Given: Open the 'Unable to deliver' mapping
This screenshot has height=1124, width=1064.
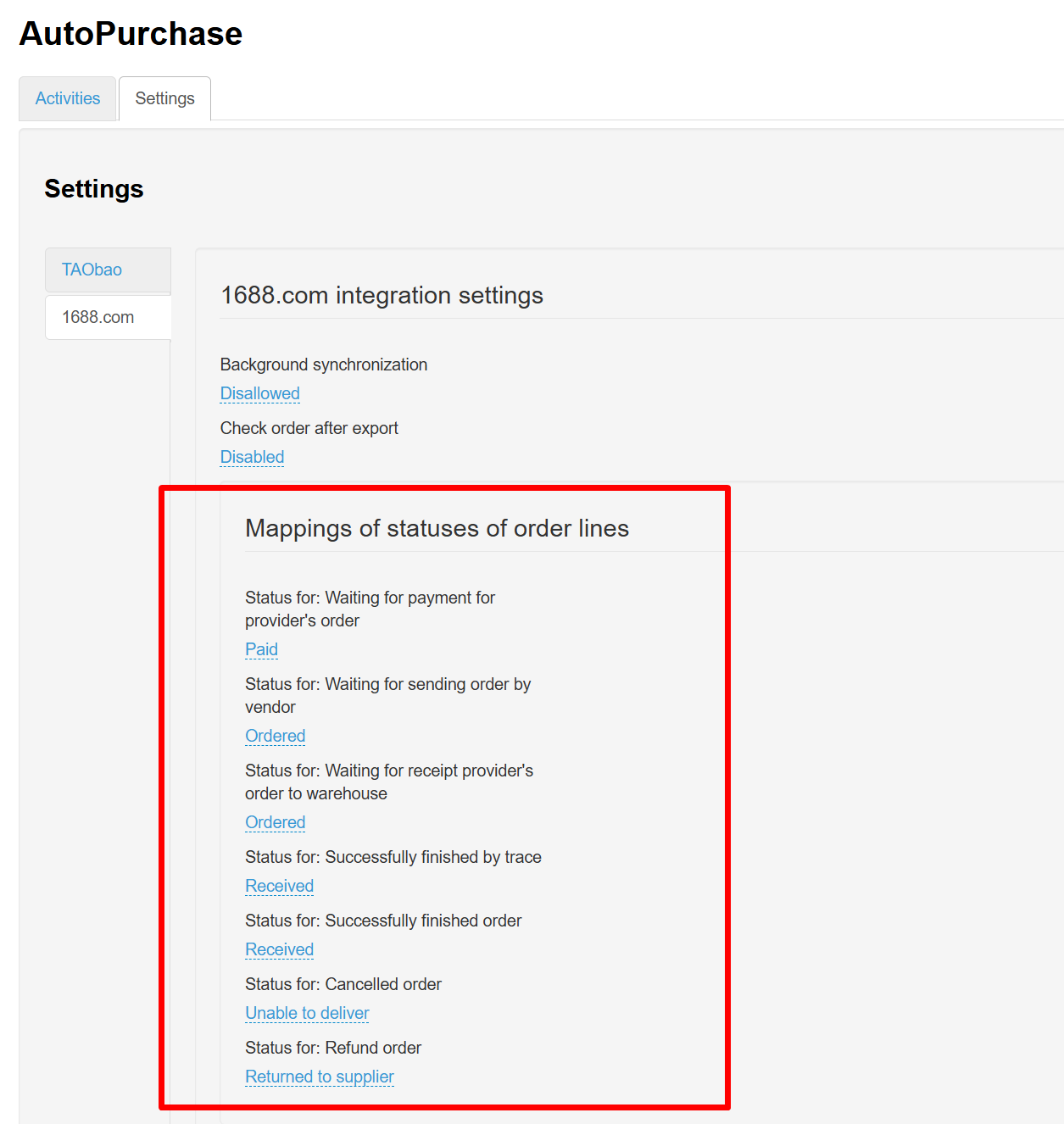Looking at the screenshot, I should click(x=307, y=1013).
